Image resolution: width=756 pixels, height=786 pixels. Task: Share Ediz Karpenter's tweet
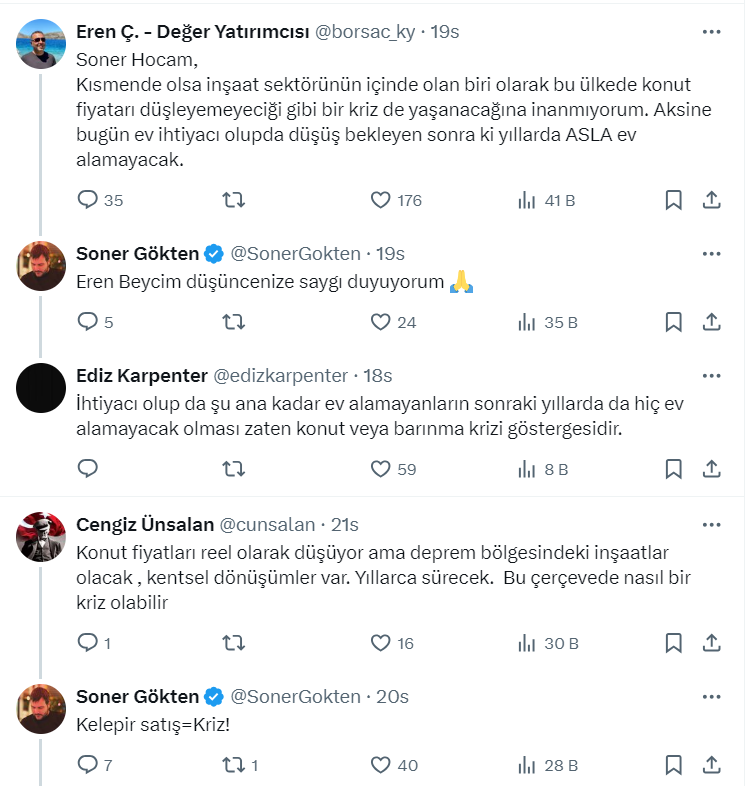pyautogui.click(x=711, y=468)
